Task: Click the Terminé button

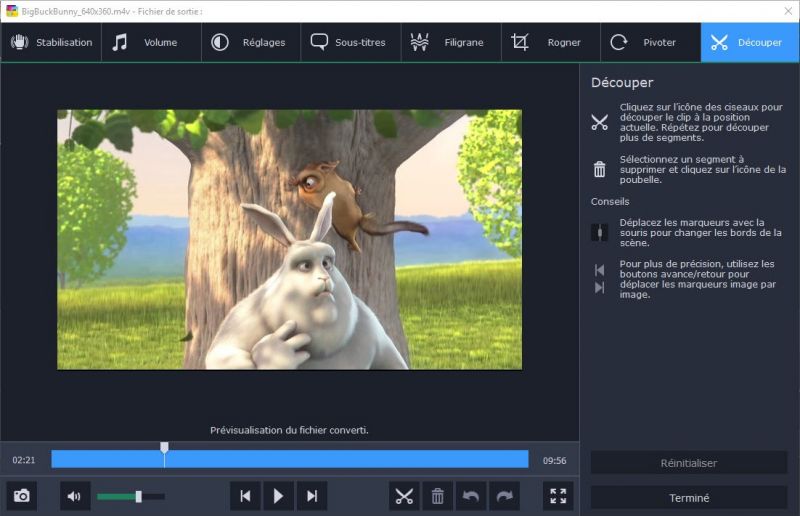Action: 689,498
